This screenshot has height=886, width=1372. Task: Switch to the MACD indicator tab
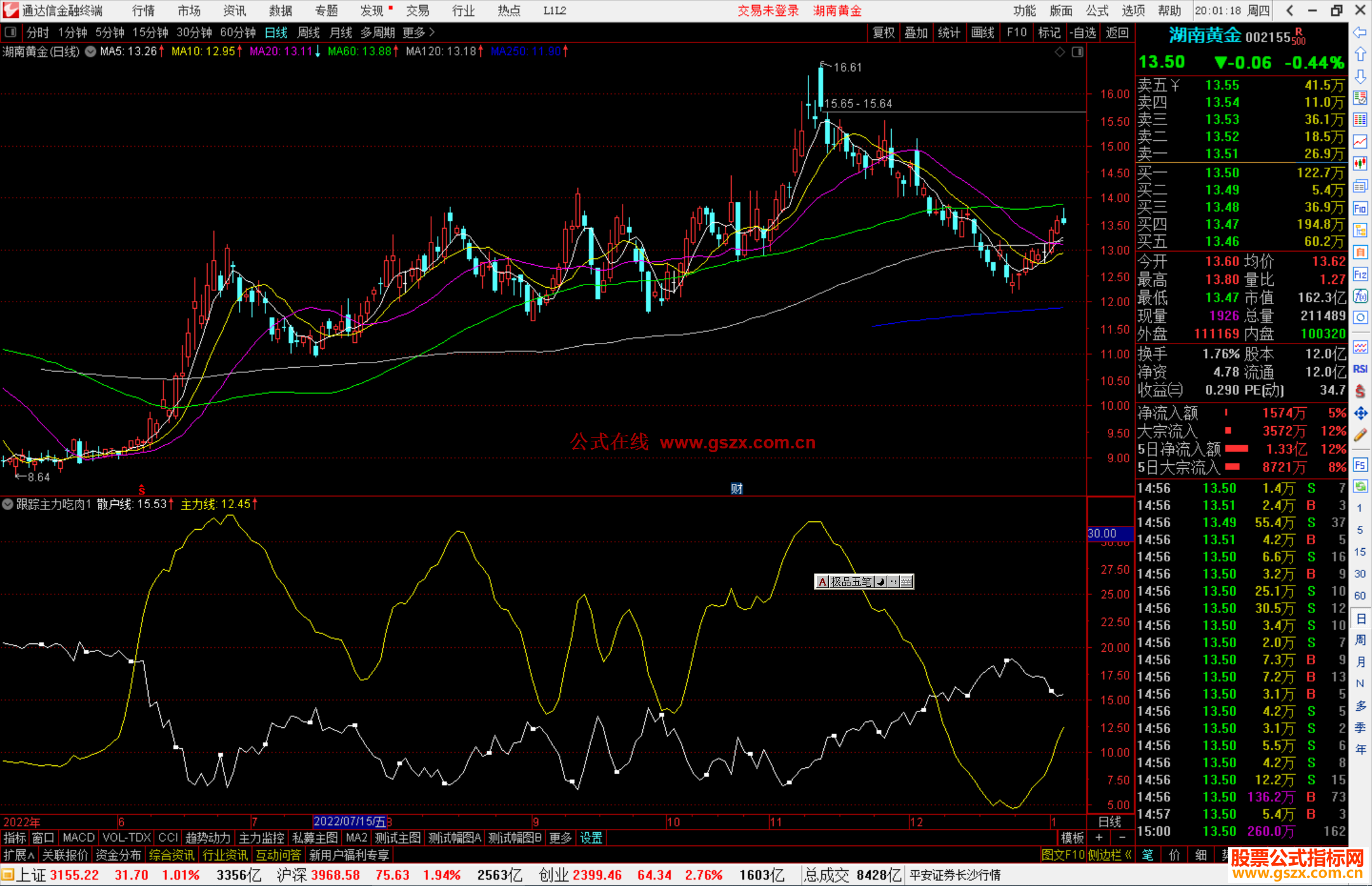coord(78,838)
